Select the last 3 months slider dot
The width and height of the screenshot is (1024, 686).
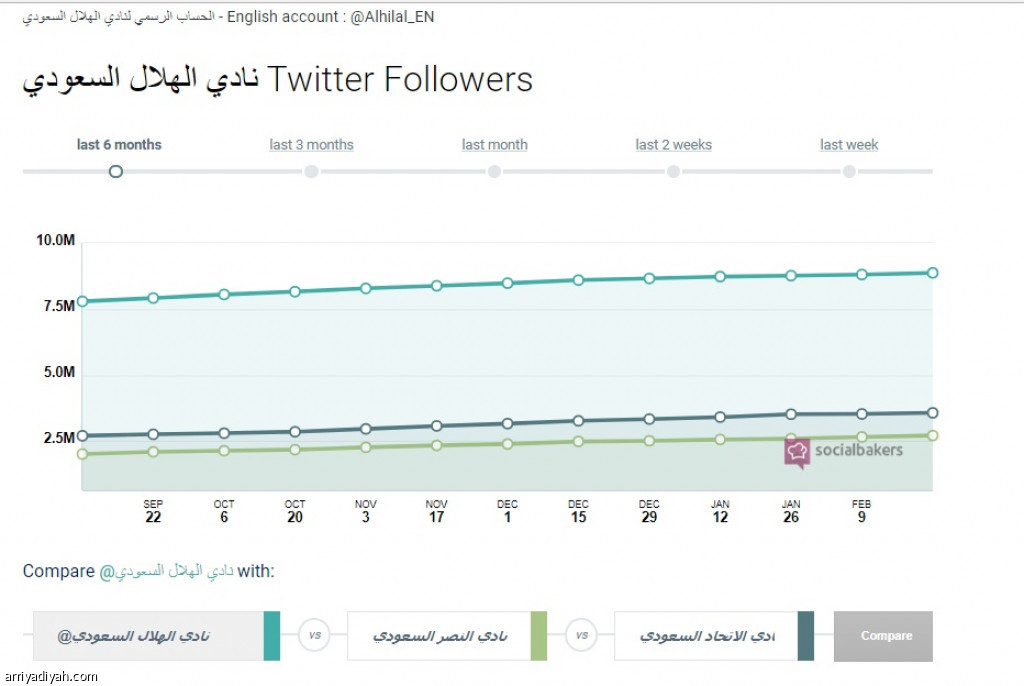point(312,171)
